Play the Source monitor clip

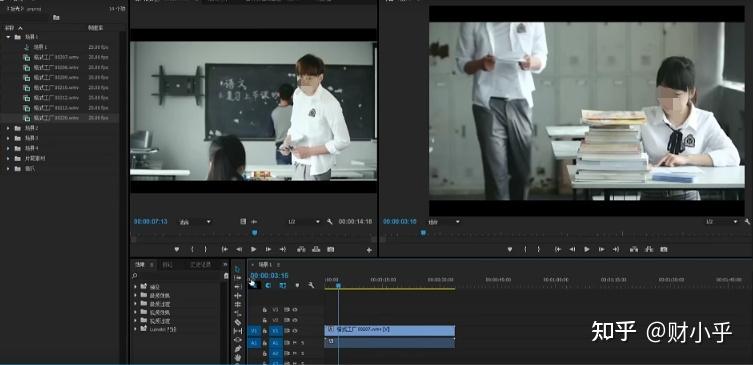click(x=254, y=249)
